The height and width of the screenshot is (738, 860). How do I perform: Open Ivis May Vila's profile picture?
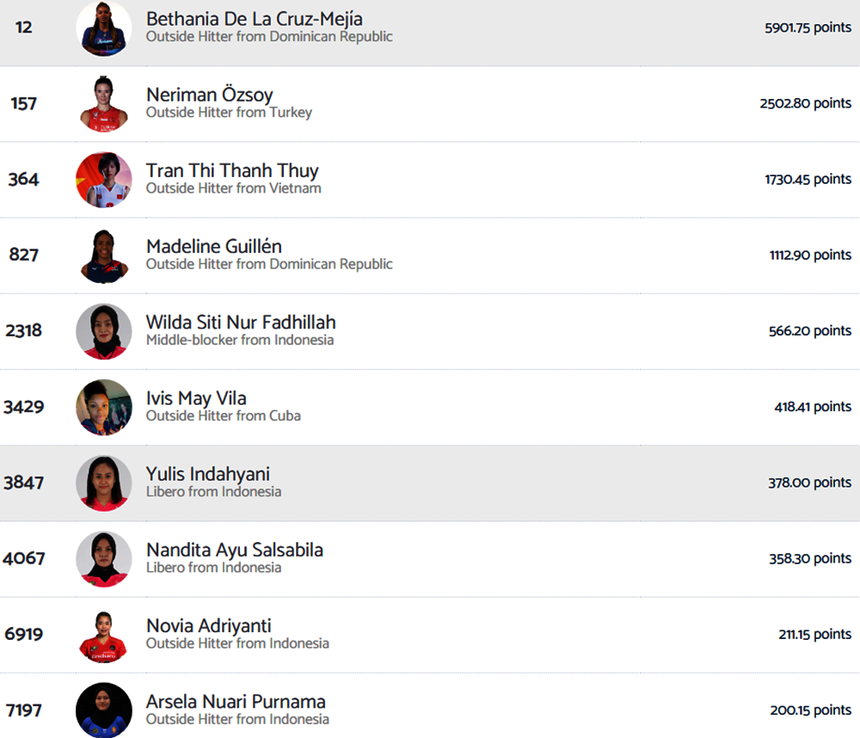[104, 407]
